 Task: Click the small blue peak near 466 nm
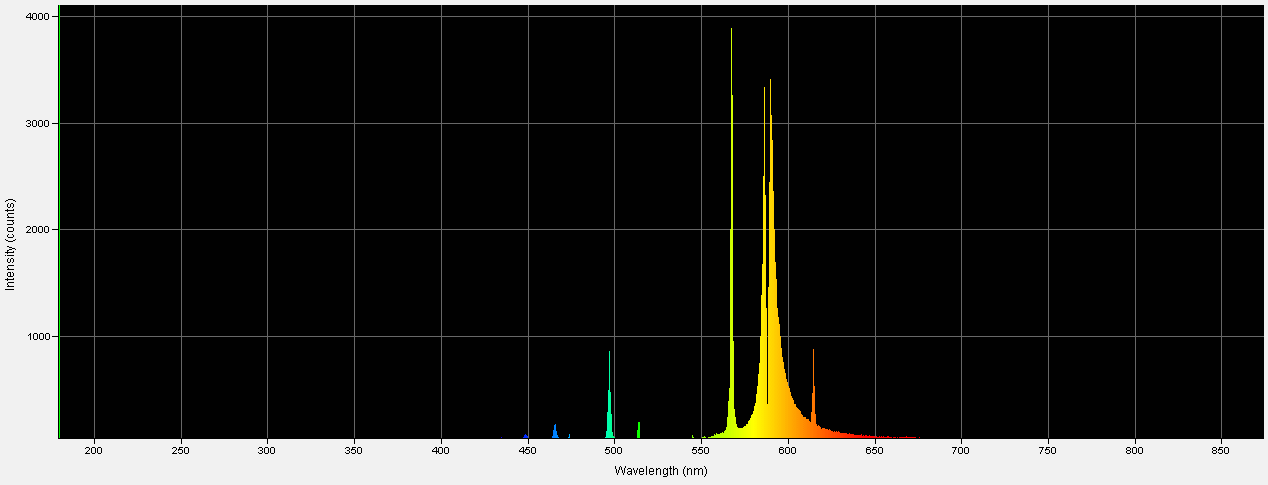pos(555,431)
